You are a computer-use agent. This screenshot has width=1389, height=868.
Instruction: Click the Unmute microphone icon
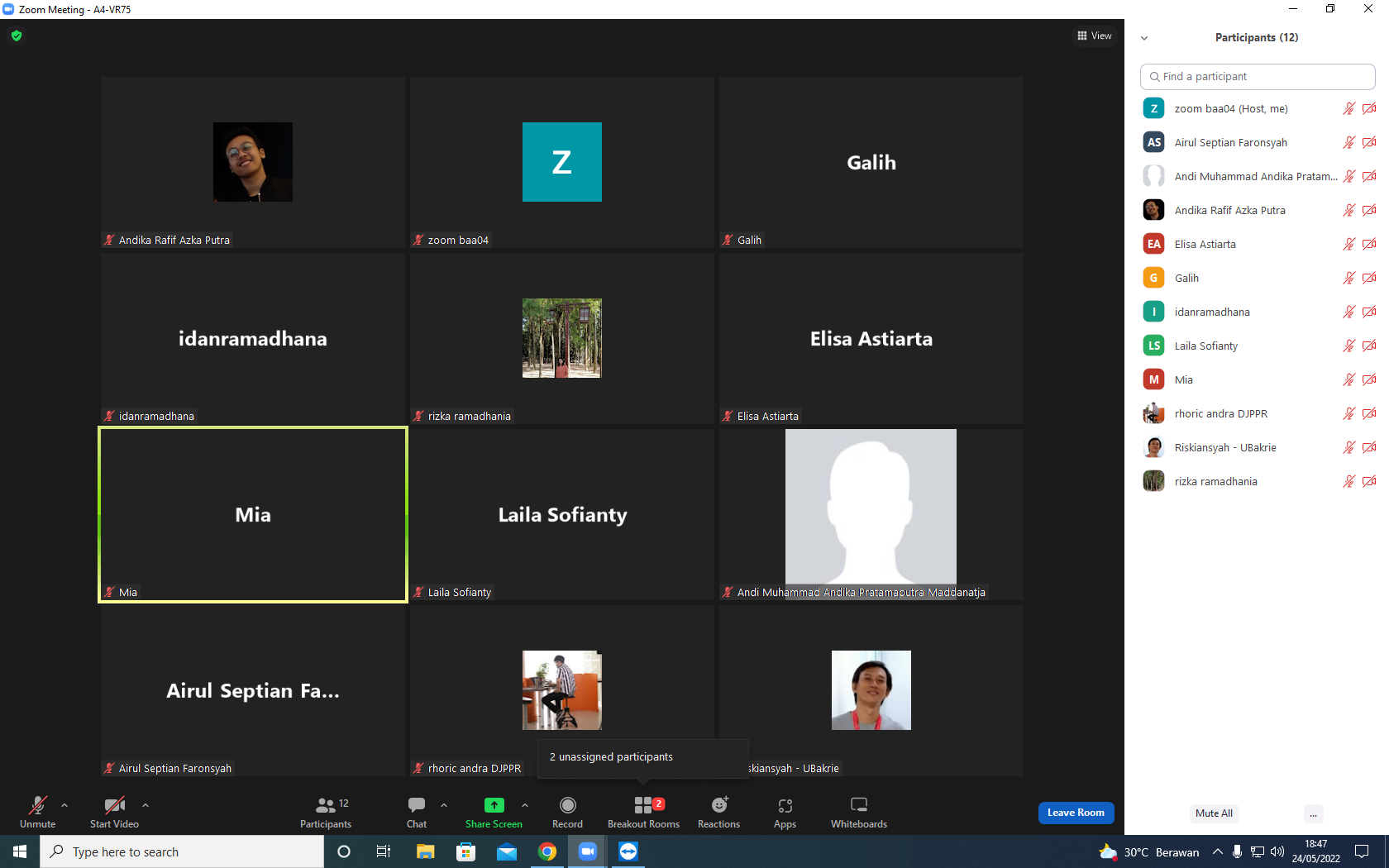pos(38,805)
